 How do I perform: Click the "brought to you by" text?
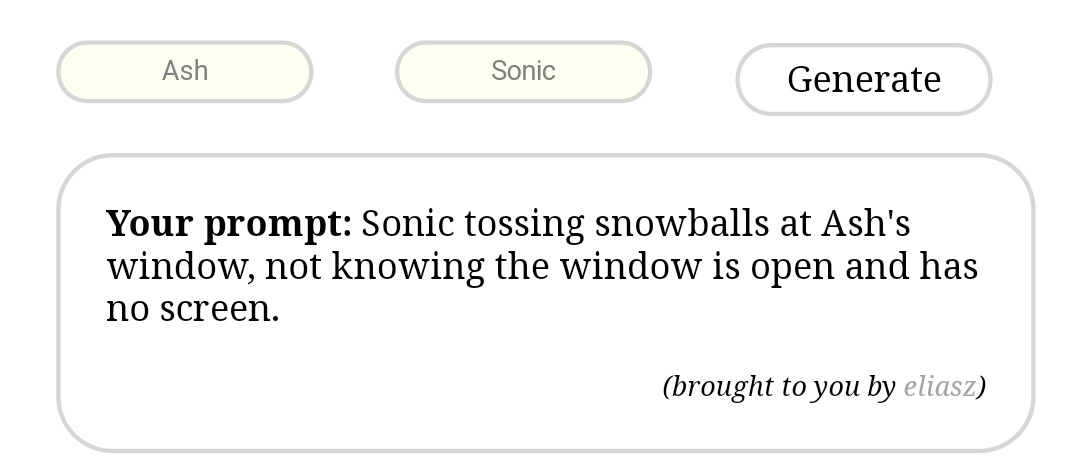(780, 386)
